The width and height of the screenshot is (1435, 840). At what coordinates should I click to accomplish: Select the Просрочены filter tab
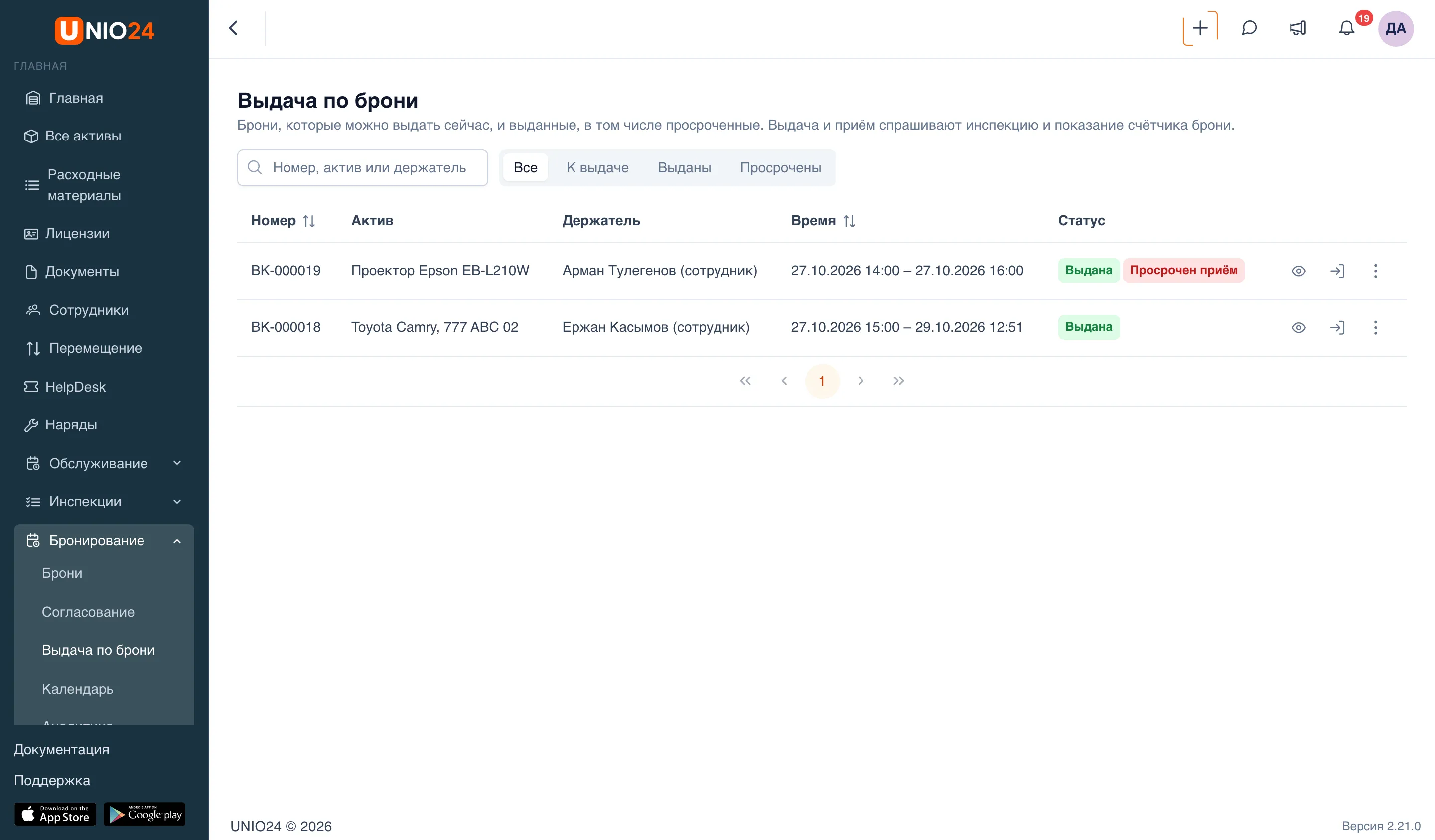point(780,167)
